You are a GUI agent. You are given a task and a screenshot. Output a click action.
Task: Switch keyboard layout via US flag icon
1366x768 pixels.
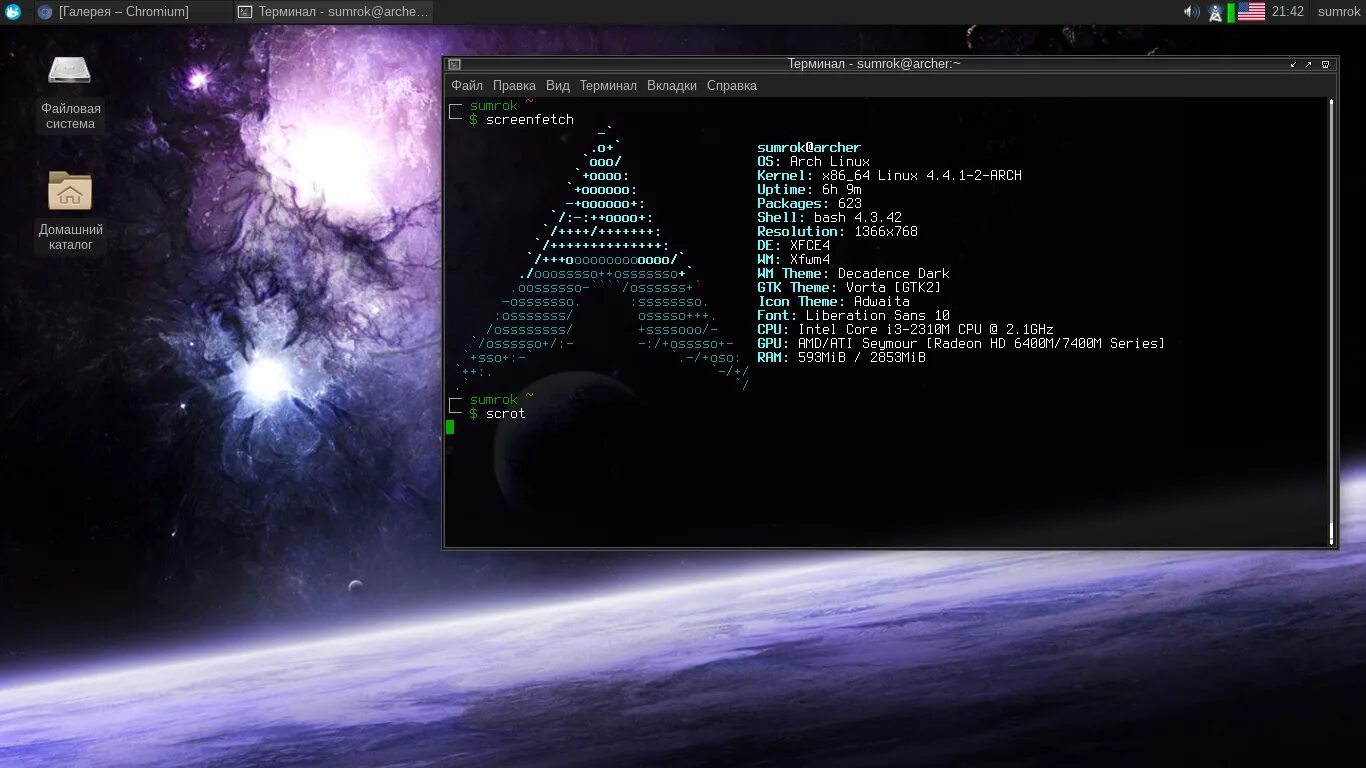coord(1251,12)
